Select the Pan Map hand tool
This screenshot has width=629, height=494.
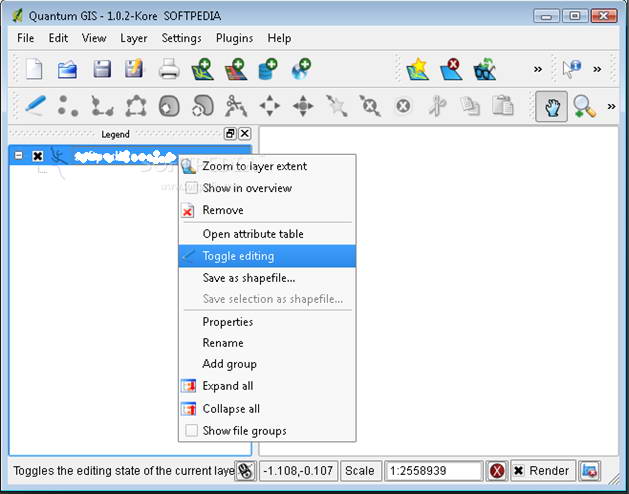coord(551,105)
